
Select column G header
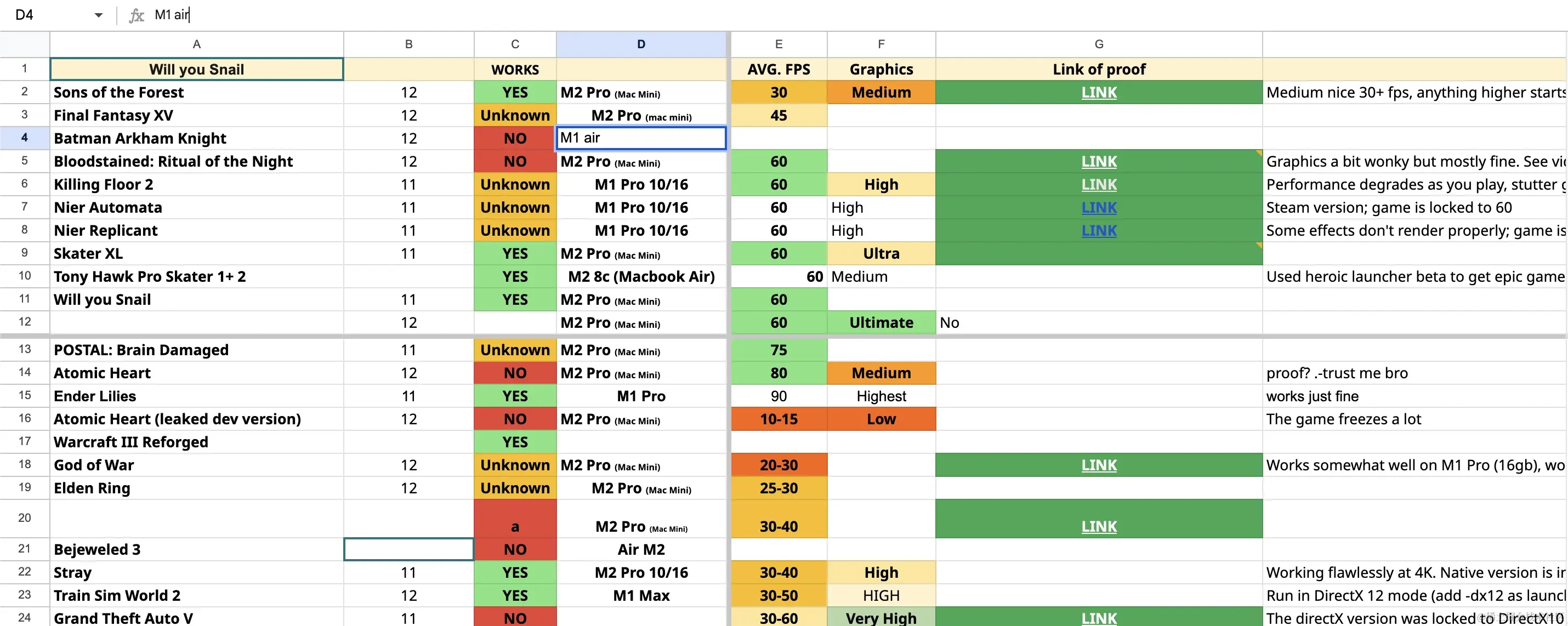coord(1099,44)
